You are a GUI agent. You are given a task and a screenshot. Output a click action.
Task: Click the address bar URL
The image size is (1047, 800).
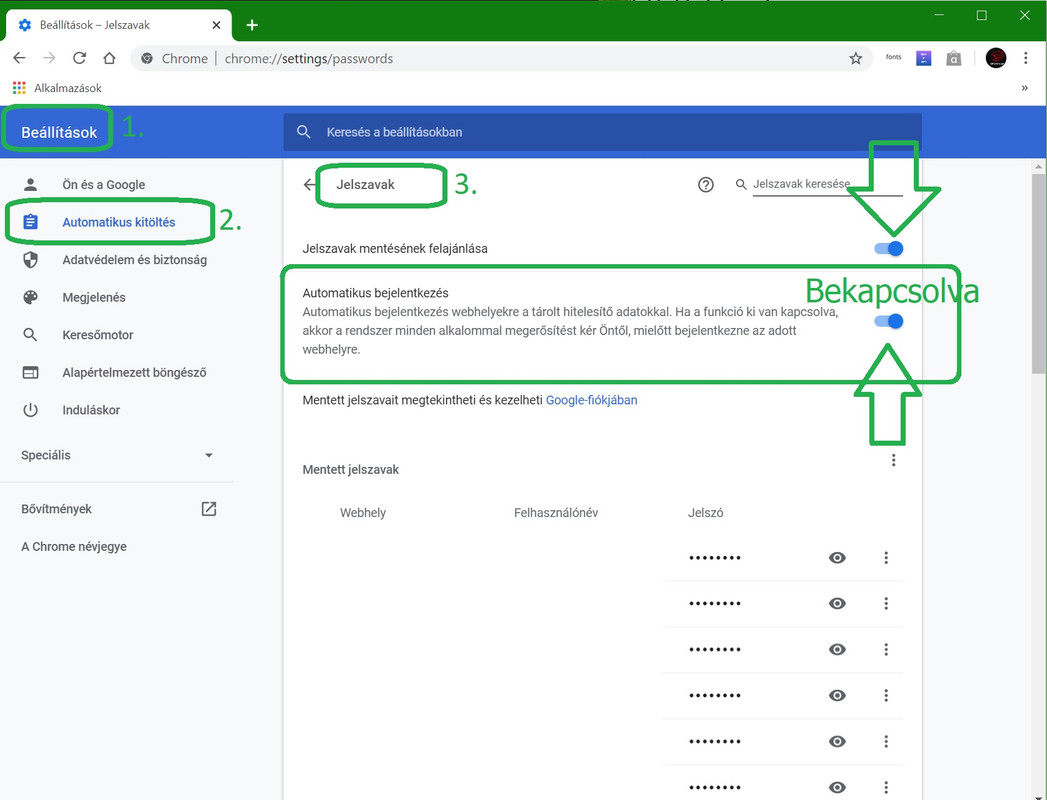coord(308,59)
